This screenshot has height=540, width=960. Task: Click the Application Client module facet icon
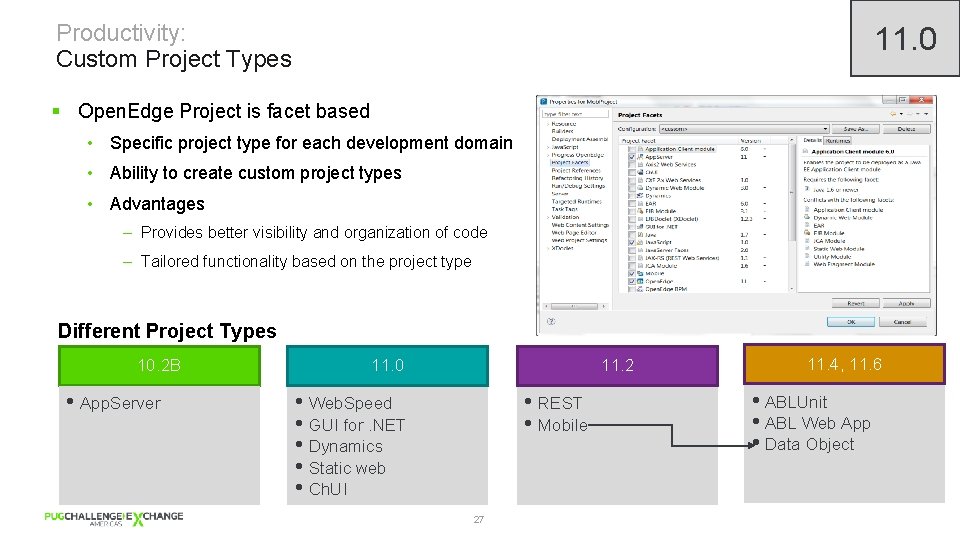(640, 149)
